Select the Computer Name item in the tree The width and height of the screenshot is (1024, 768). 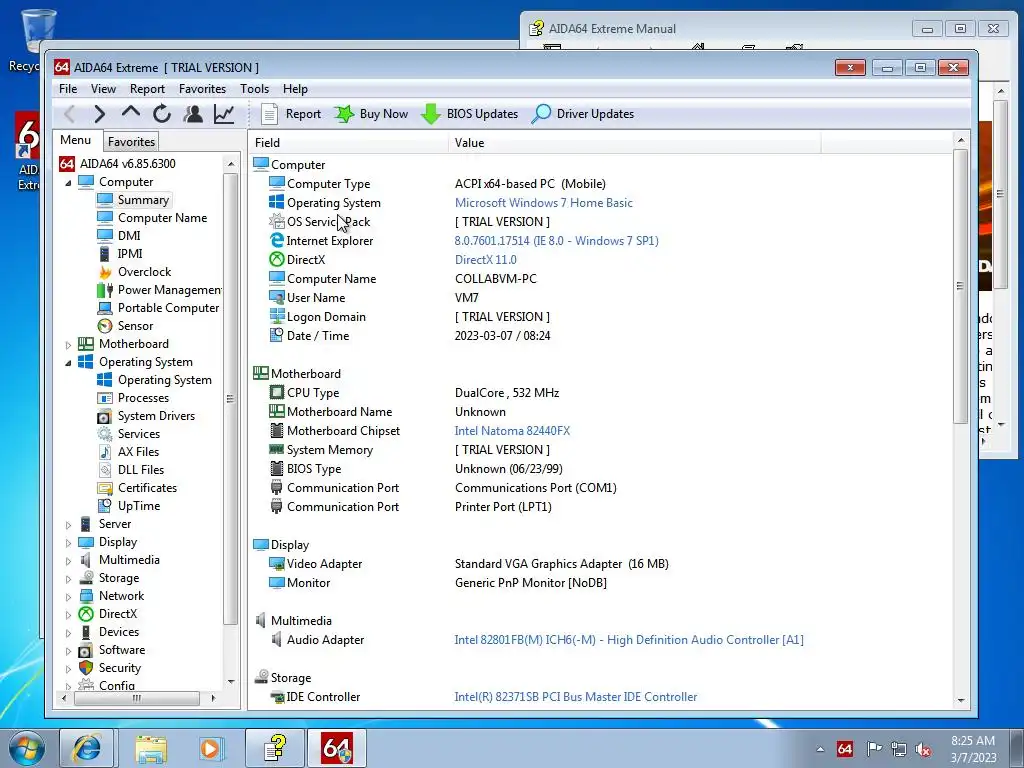point(162,217)
